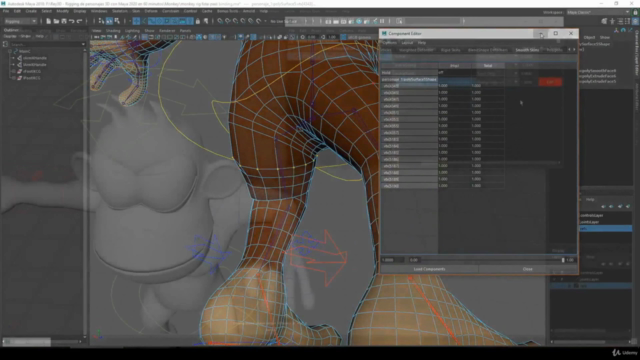Select by hierarchy mode icon

point(102,21)
